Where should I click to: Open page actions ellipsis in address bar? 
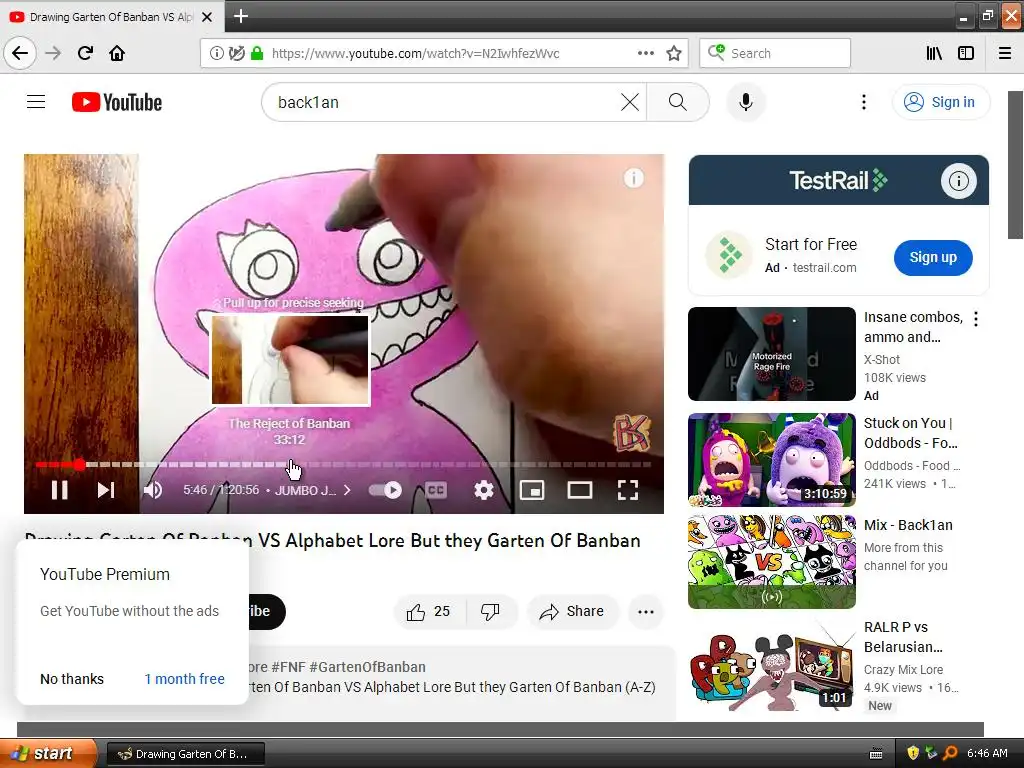(x=645, y=53)
